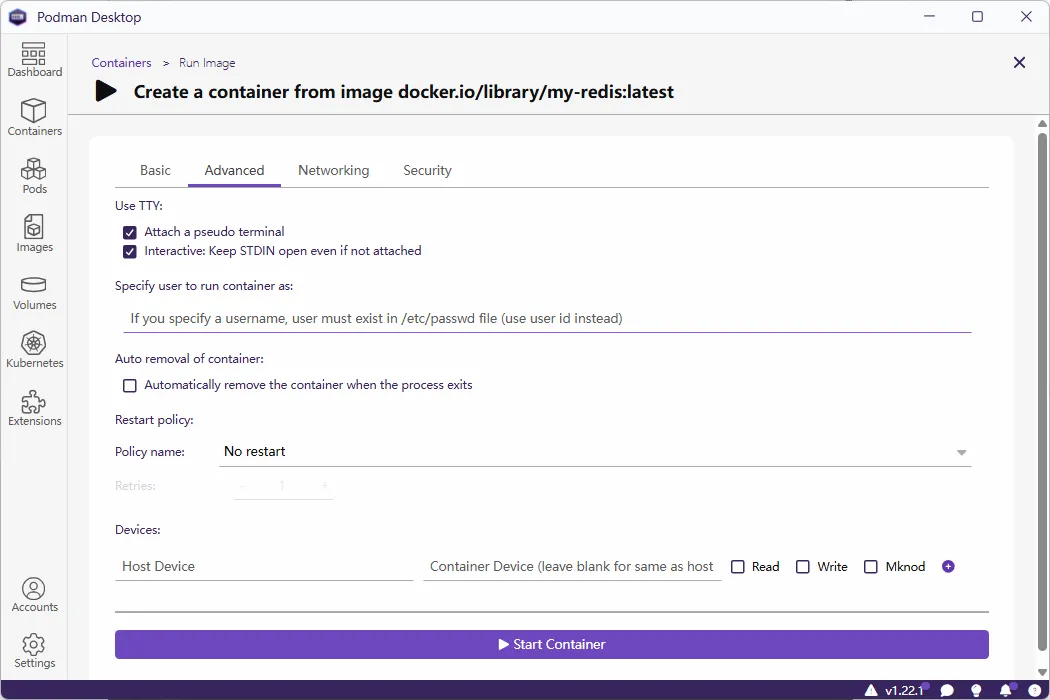The height and width of the screenshot is (700, 1050).
Task: Open the Basic tab
Action: pos(155,170)
